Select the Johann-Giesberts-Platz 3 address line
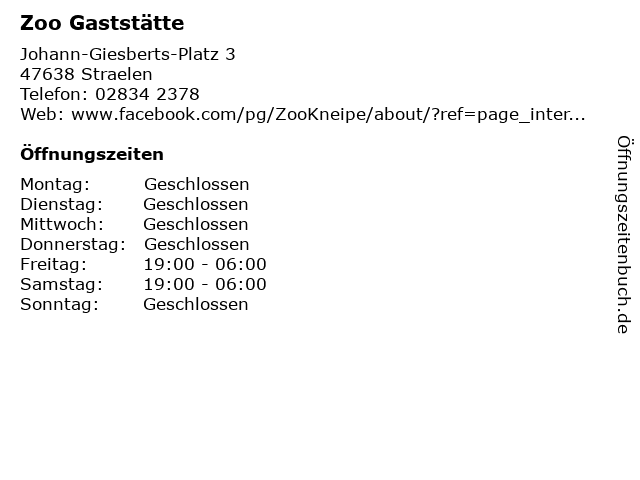Image resolution: width=640 pixels, height=480 pixels. click(x=128, y=54)
